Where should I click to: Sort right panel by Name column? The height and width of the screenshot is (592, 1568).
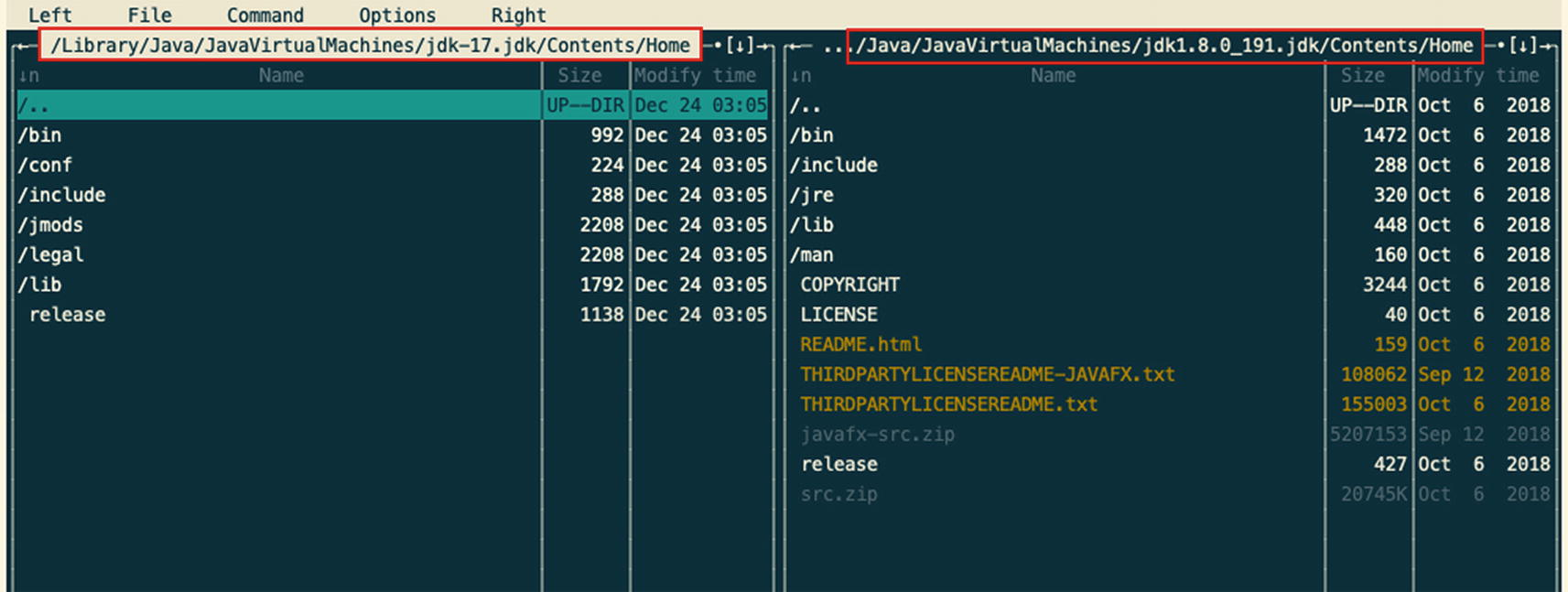click(1053, 75)
